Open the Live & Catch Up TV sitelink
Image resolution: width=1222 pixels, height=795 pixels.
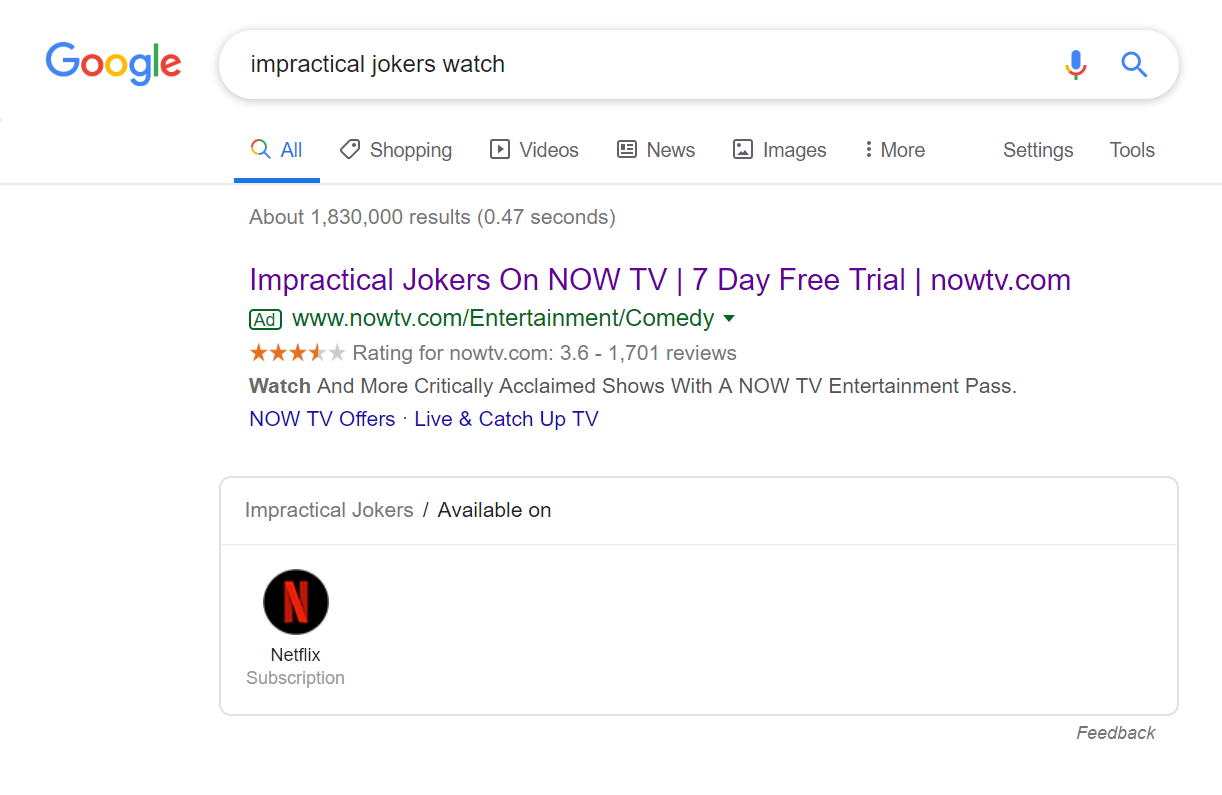click(x=506, y=419)
